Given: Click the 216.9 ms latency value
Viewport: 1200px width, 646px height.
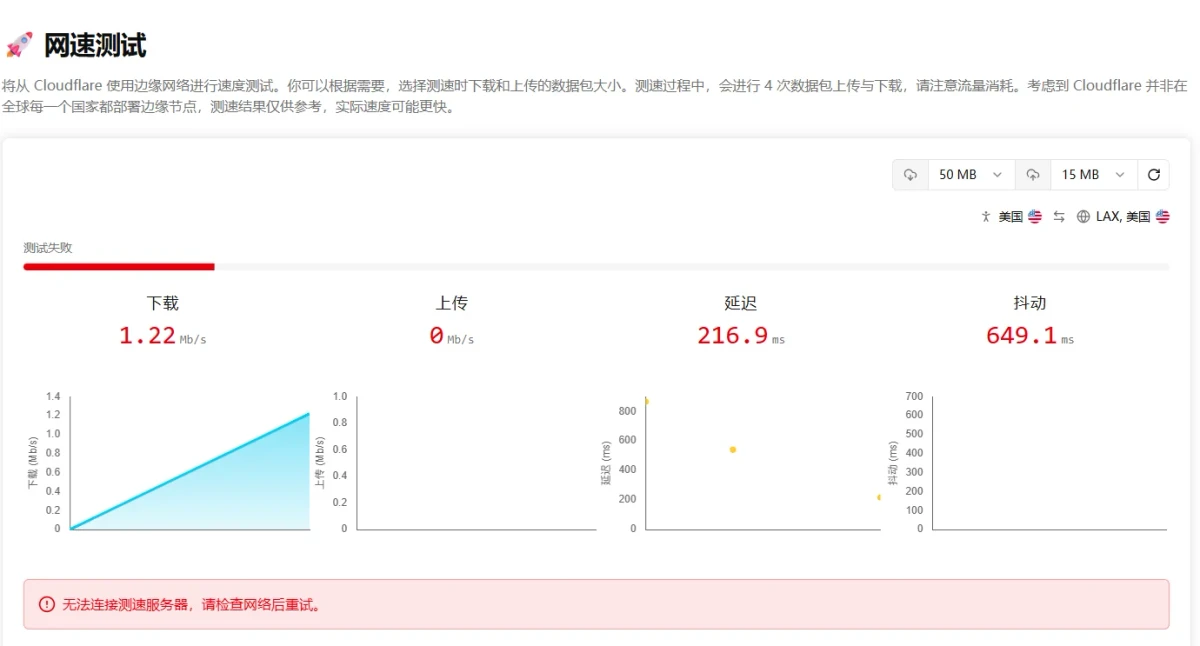Looking at the screenshot, I should coord(741,336).
